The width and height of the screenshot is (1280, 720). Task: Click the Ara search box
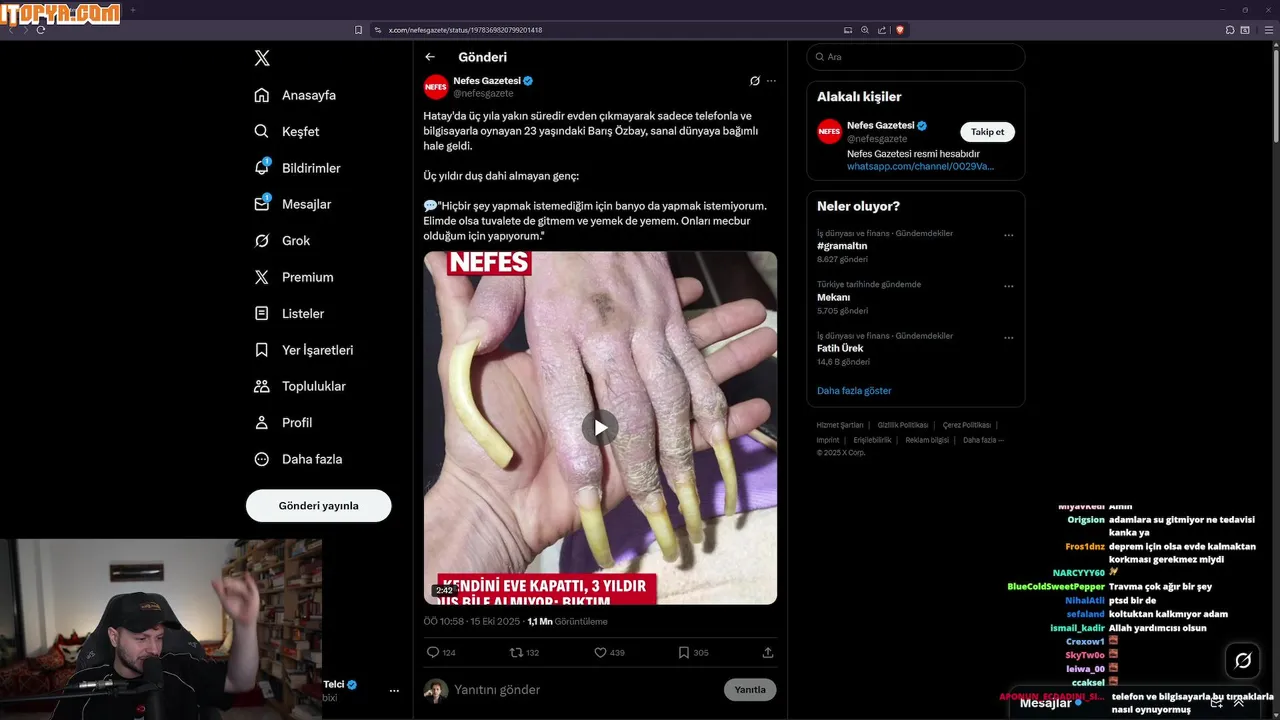point(916,57)
